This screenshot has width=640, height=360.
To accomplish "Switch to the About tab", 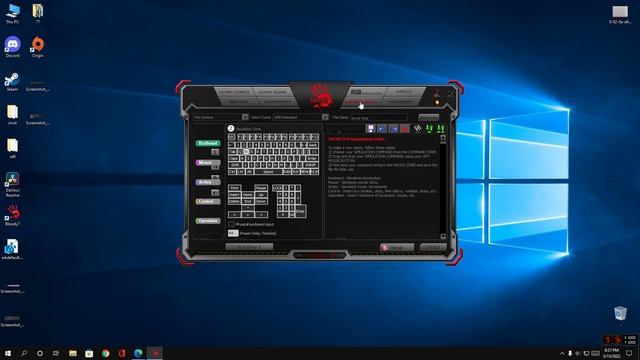I will click(404, 92).
